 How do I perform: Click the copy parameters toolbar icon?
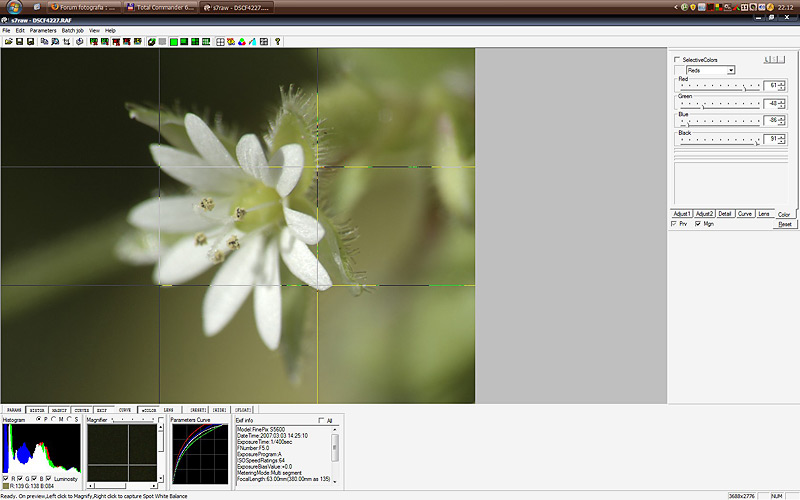click(x=44, y=42)
